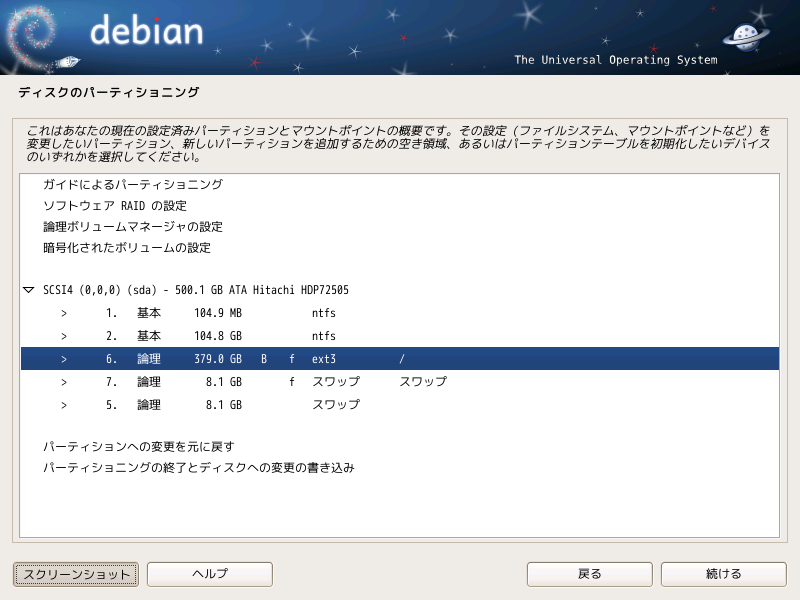Click the debian wordmark in the banner

pos(146,30)
